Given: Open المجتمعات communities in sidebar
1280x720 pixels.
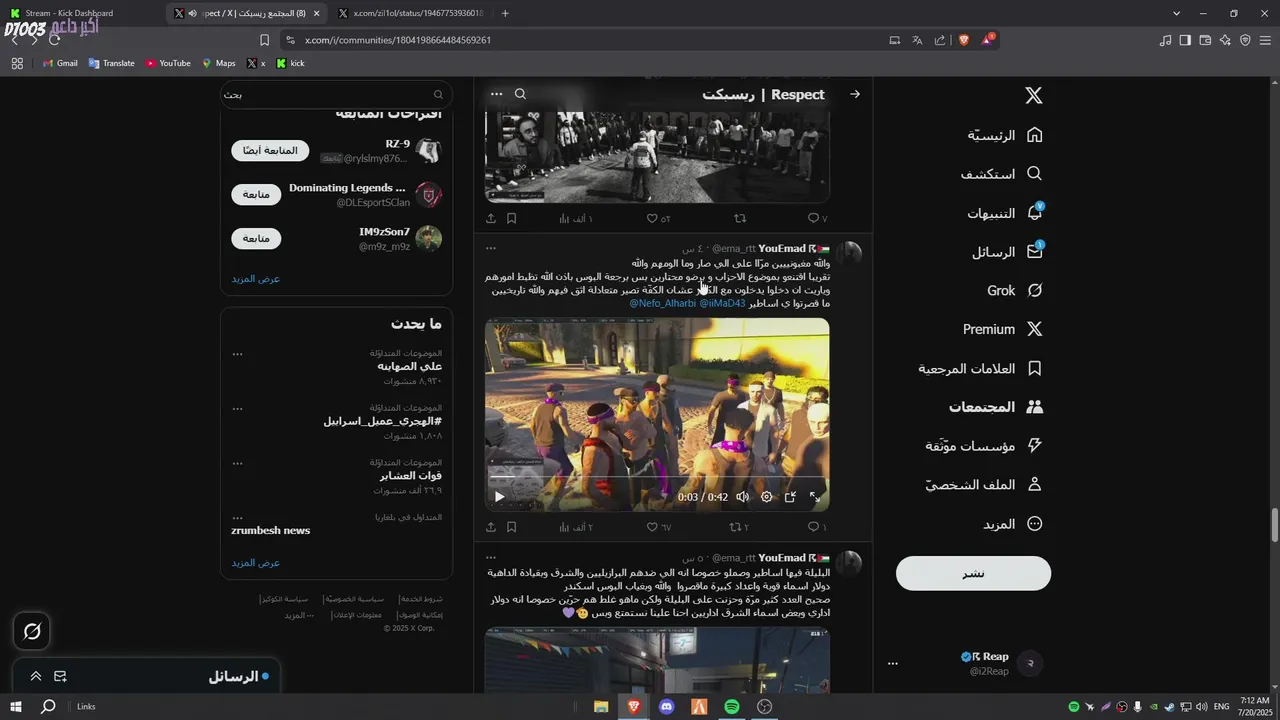Looking at the screenshot, I should pos(996,407).
